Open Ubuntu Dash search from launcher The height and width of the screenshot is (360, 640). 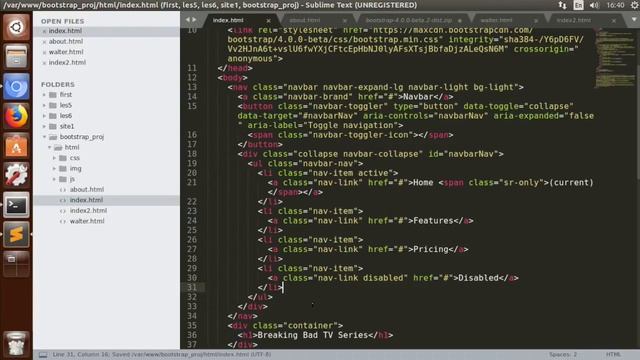pyautogui.click(x=16, y=27)
